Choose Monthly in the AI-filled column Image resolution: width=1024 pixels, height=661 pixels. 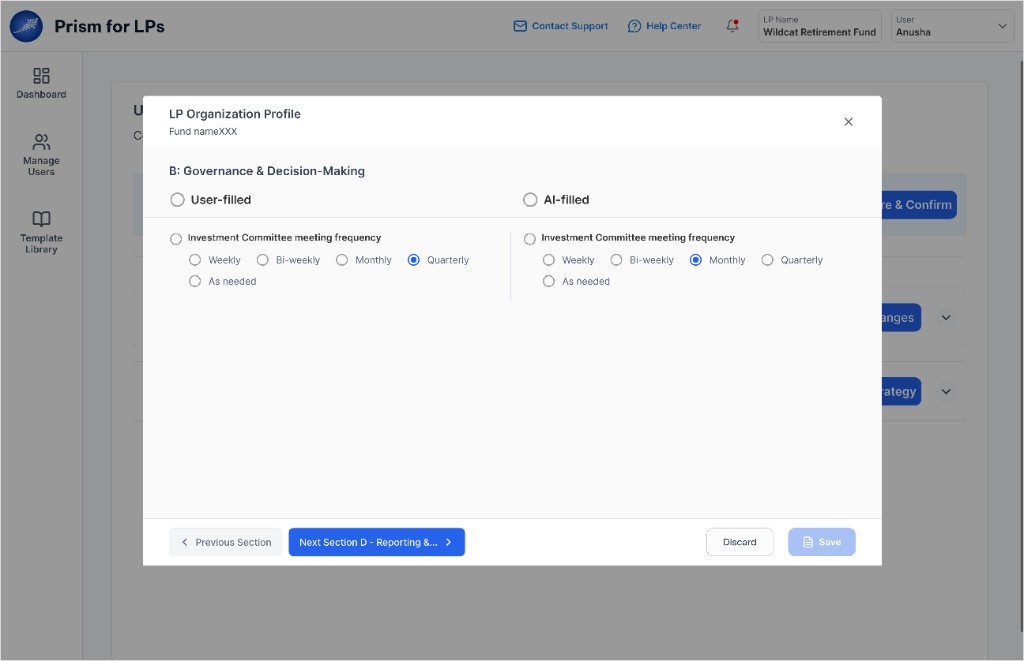696,260
